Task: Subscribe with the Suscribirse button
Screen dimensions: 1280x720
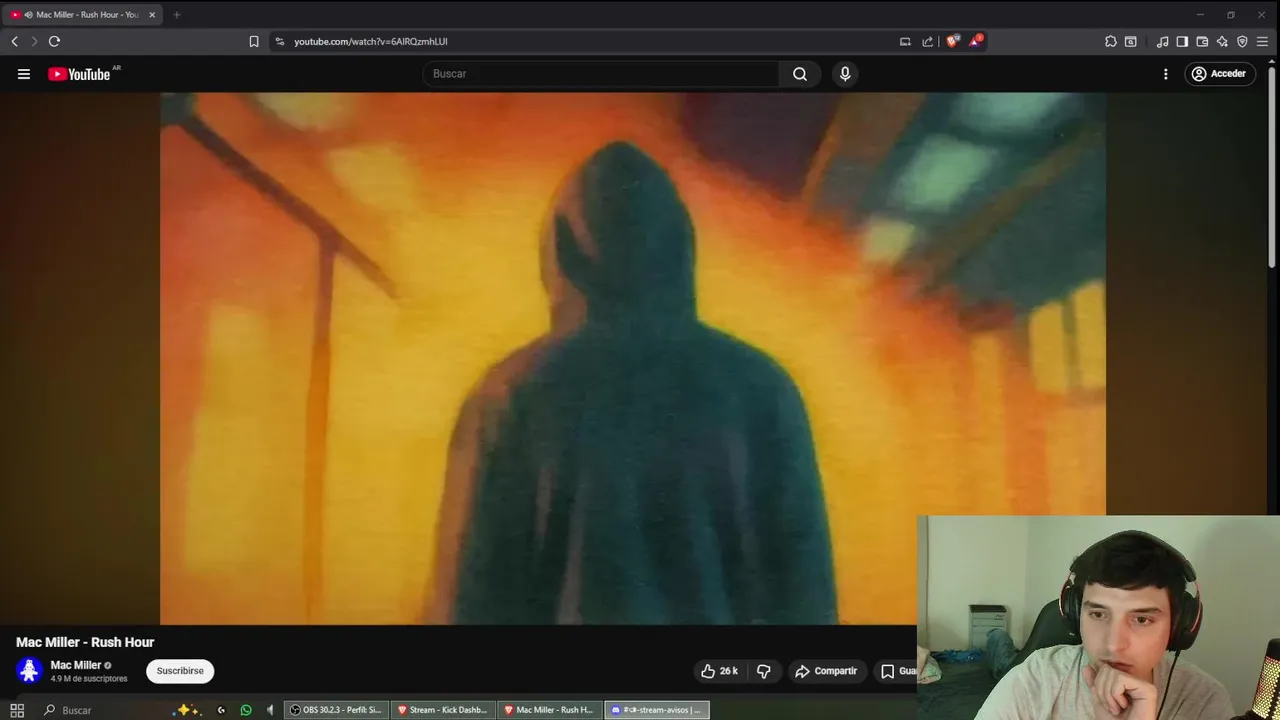Action: coord(180,671)
